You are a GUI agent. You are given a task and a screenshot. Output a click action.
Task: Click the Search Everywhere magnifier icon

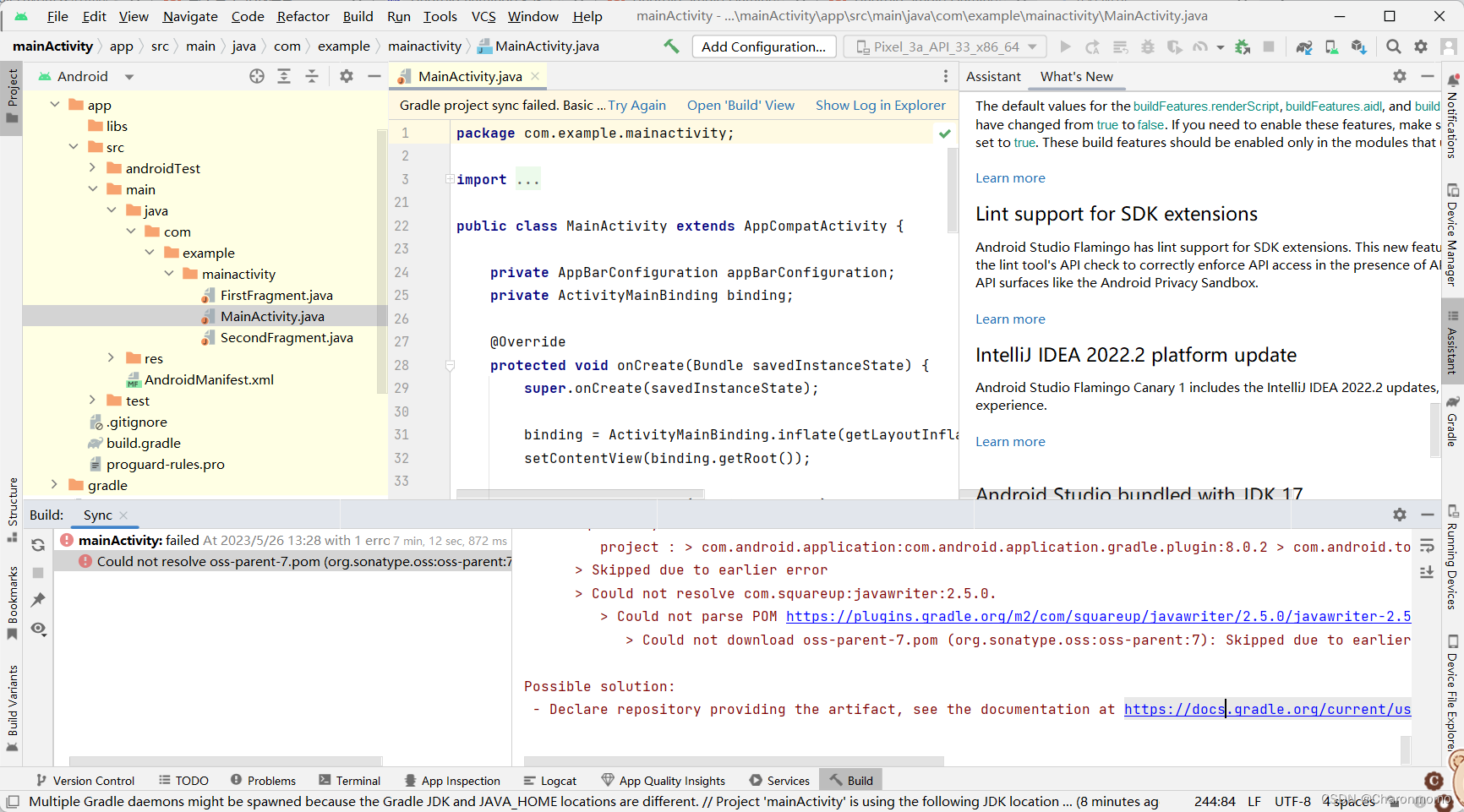coord(1394,46)
